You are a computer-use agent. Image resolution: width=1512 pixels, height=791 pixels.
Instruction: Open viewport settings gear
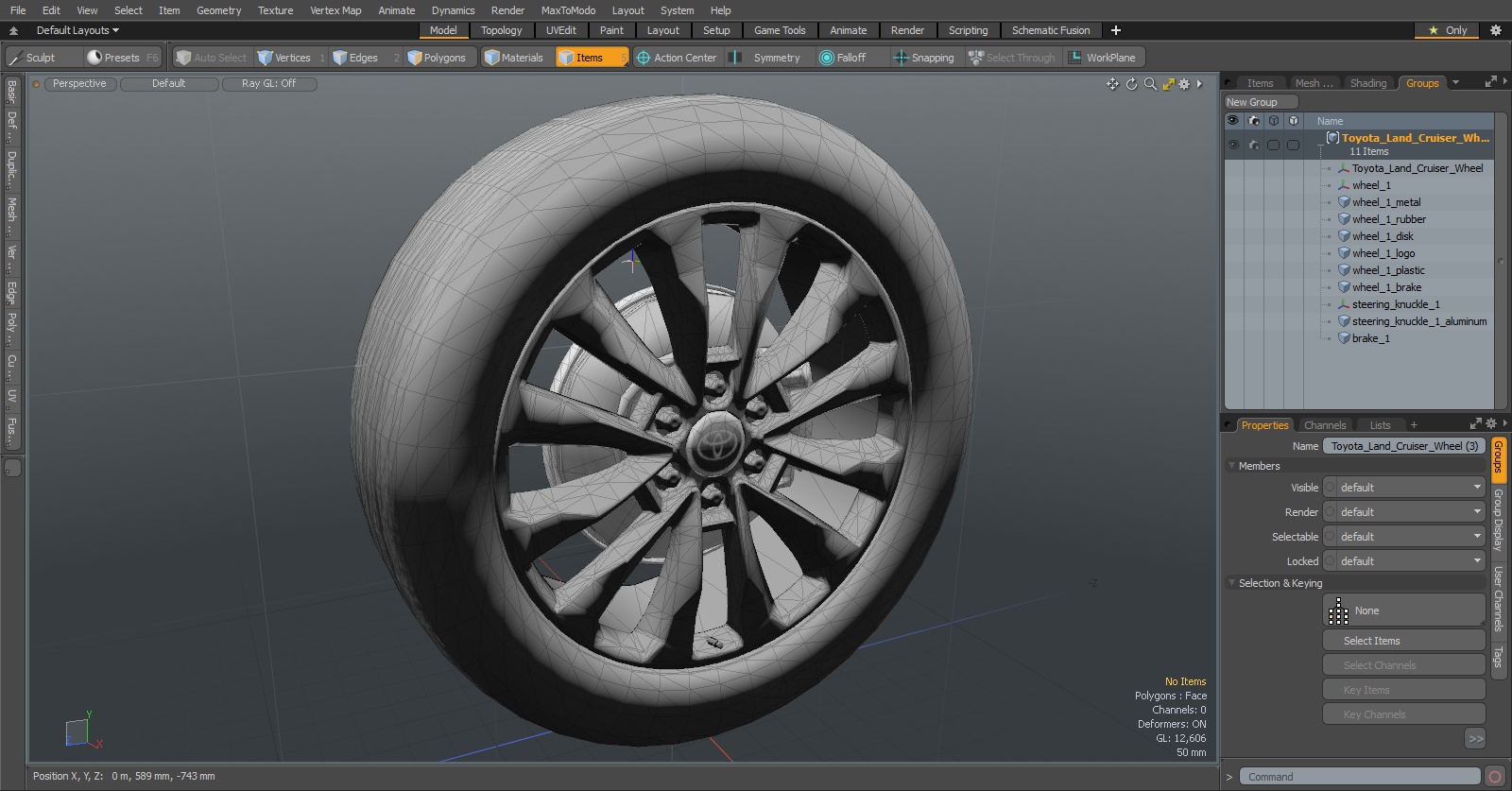1184,84
